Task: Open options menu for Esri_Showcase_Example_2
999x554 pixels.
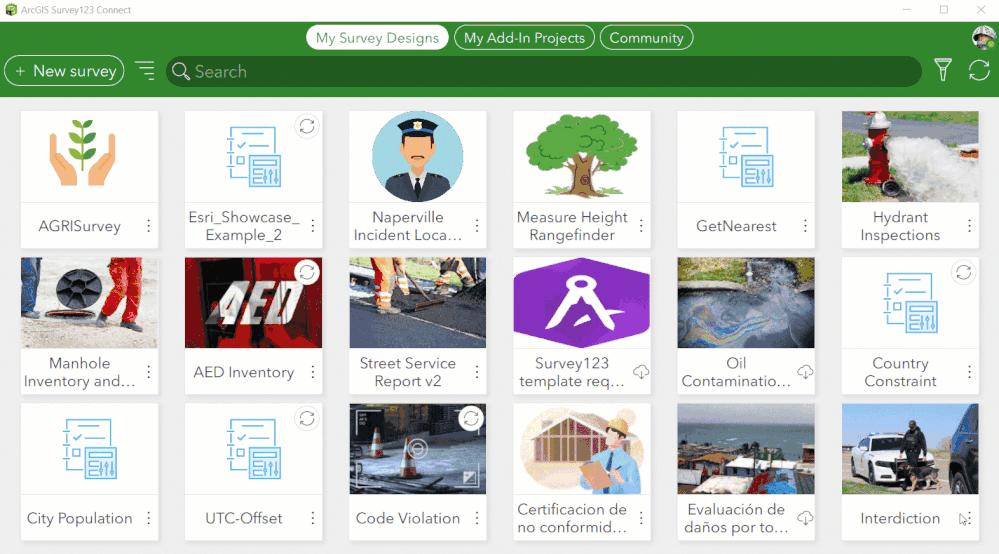Action: (313, 225)
